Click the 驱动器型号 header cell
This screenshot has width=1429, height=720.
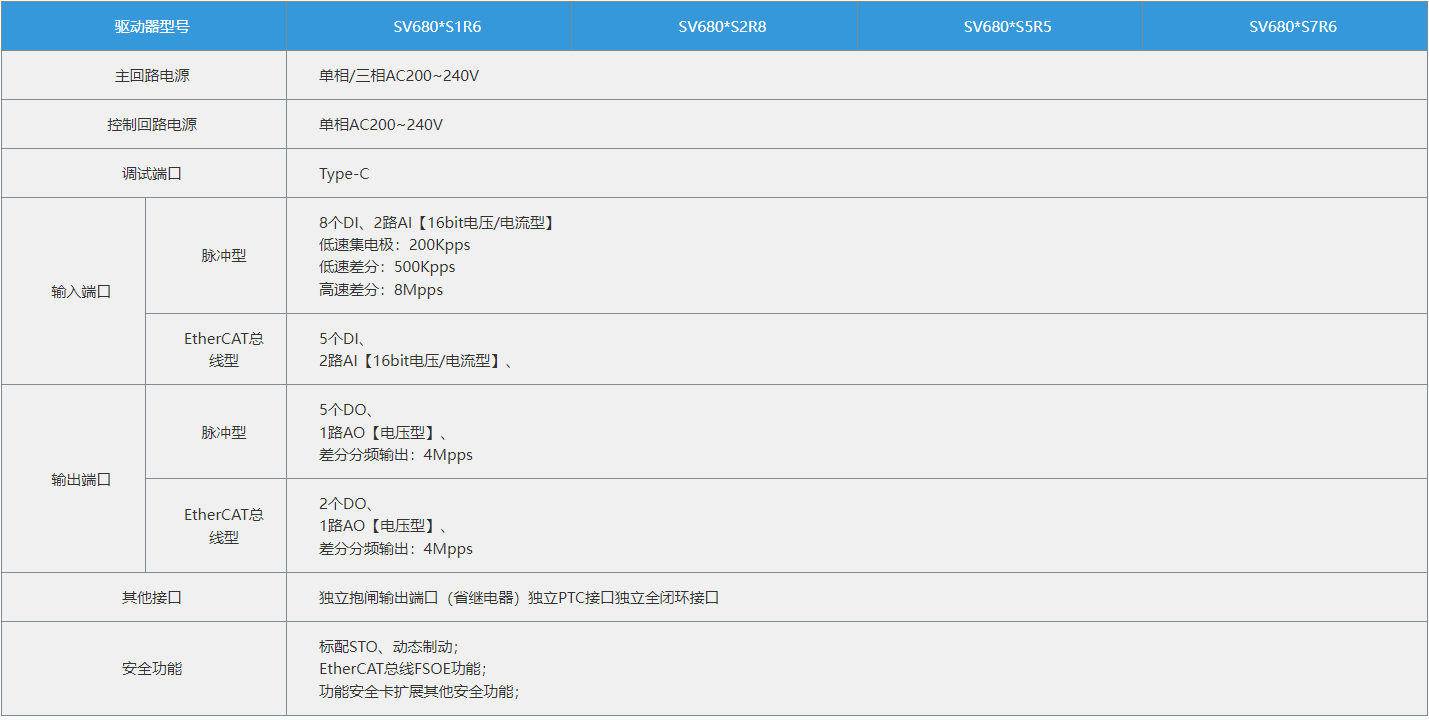click(144, 26)
